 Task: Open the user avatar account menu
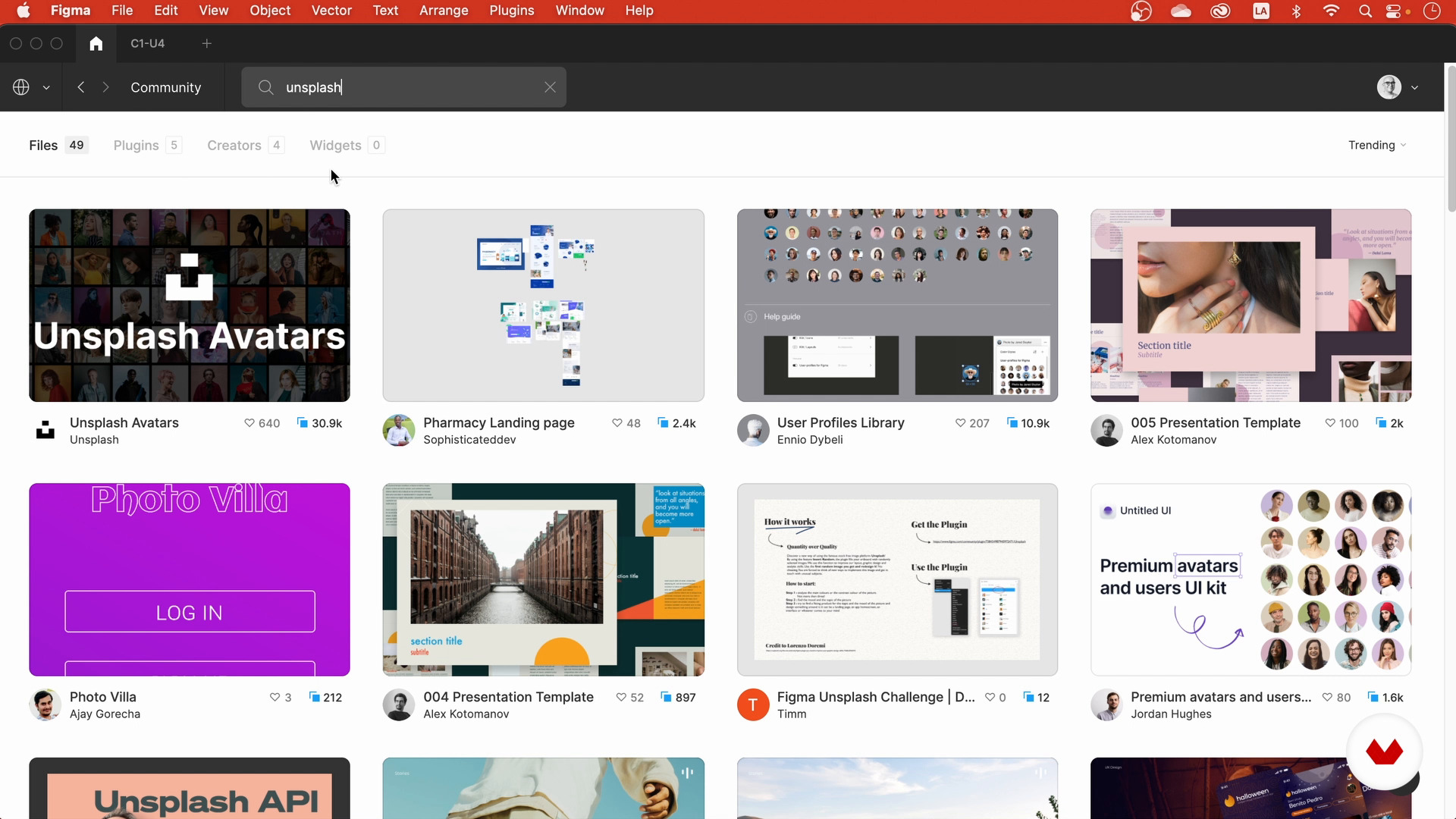1389,87
